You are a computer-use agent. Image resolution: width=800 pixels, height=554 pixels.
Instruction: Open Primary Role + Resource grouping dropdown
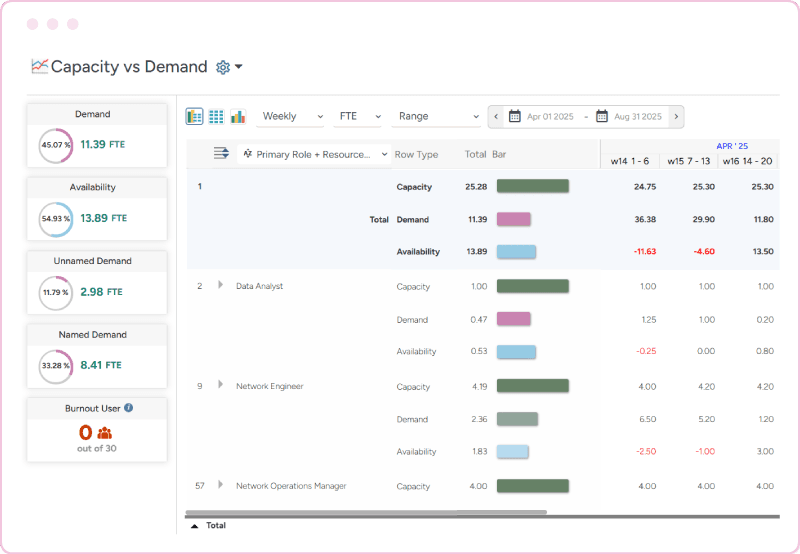tap(315, 154)
